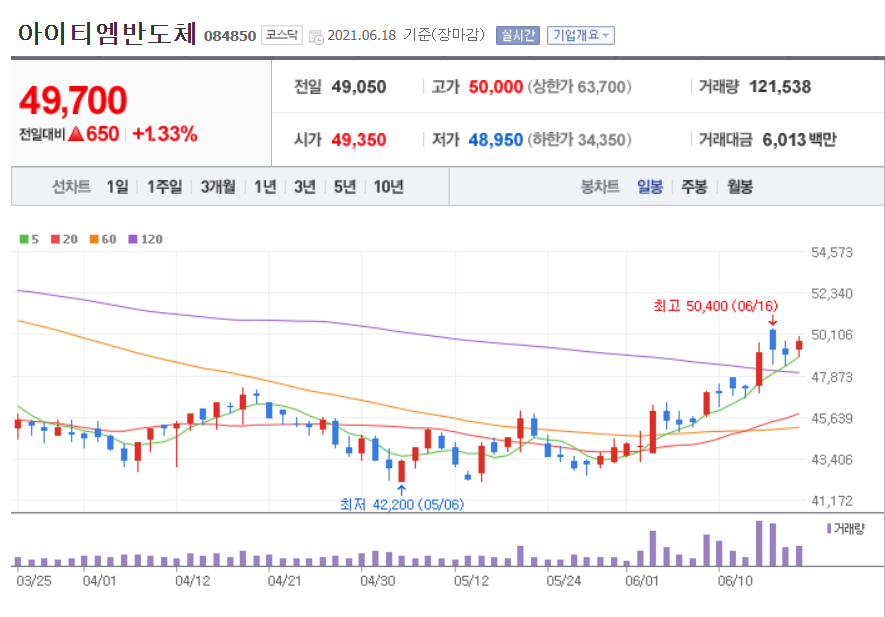Screen dimensions: 885x617
Task: Click the purple 120-day moving average legend swatch
Action: coord(133,239)
